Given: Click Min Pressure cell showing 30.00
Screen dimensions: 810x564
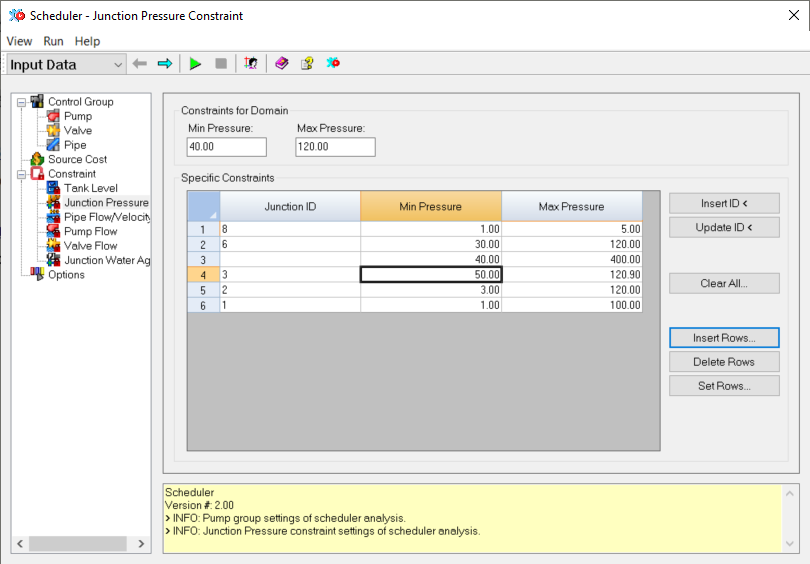Looking at the screenshot, I should point(430,244).
